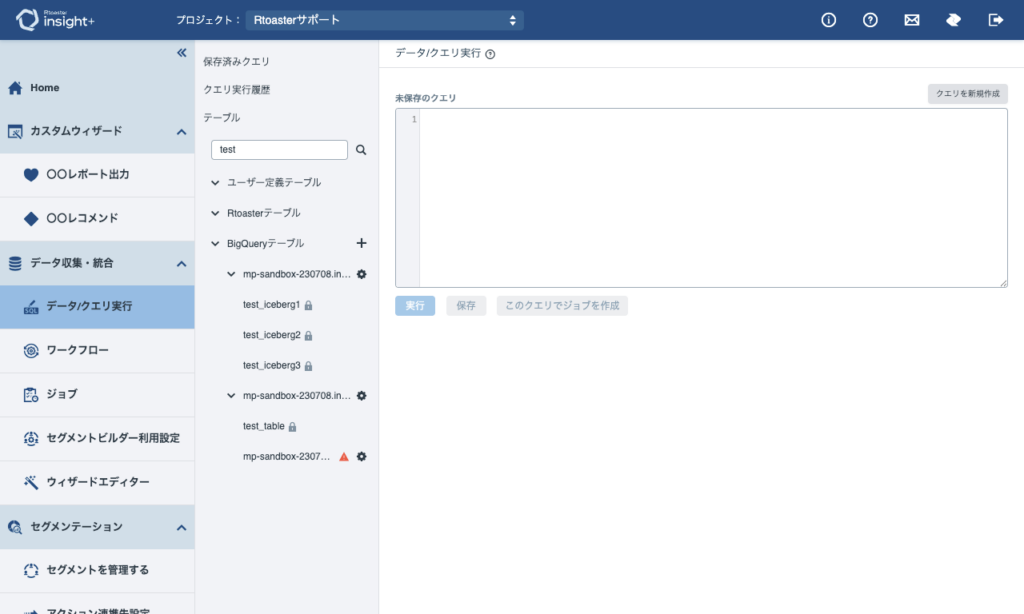Click inside the query editor text area

click(712, 198)
